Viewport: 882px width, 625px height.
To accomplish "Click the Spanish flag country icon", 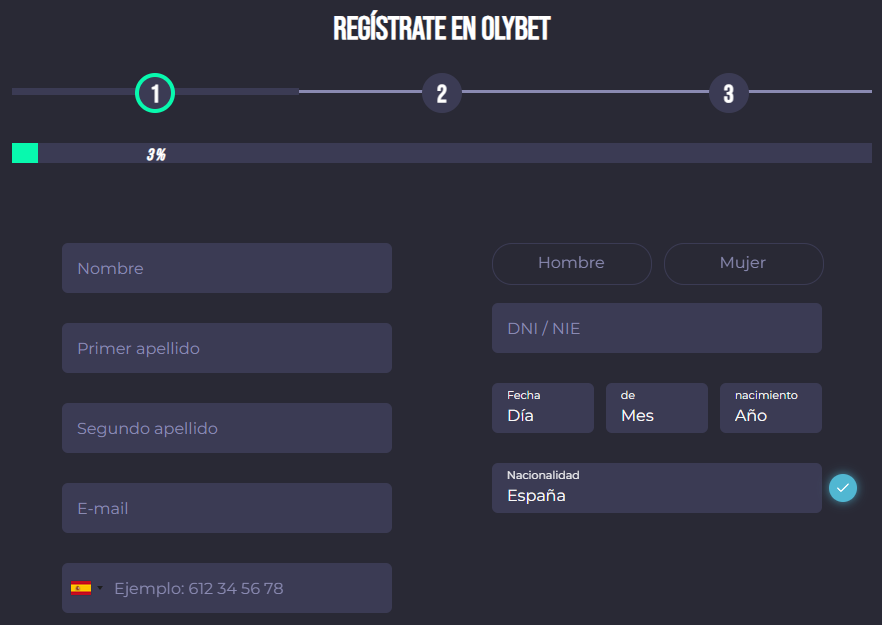I will click(81, 588).
